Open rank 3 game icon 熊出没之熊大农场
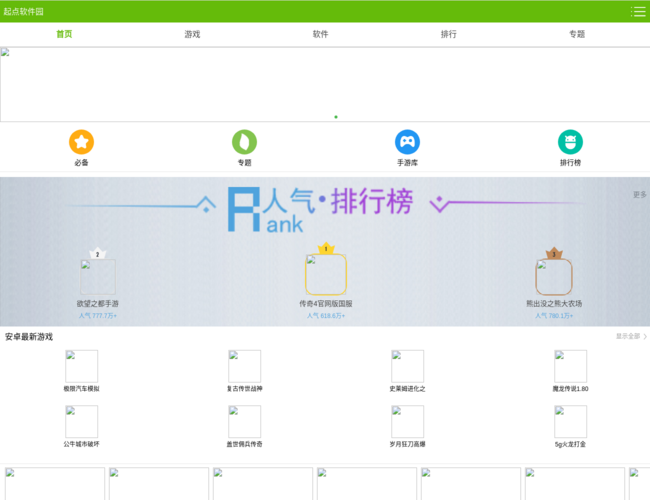The image size is (650, 500). (x=554, y=277)
